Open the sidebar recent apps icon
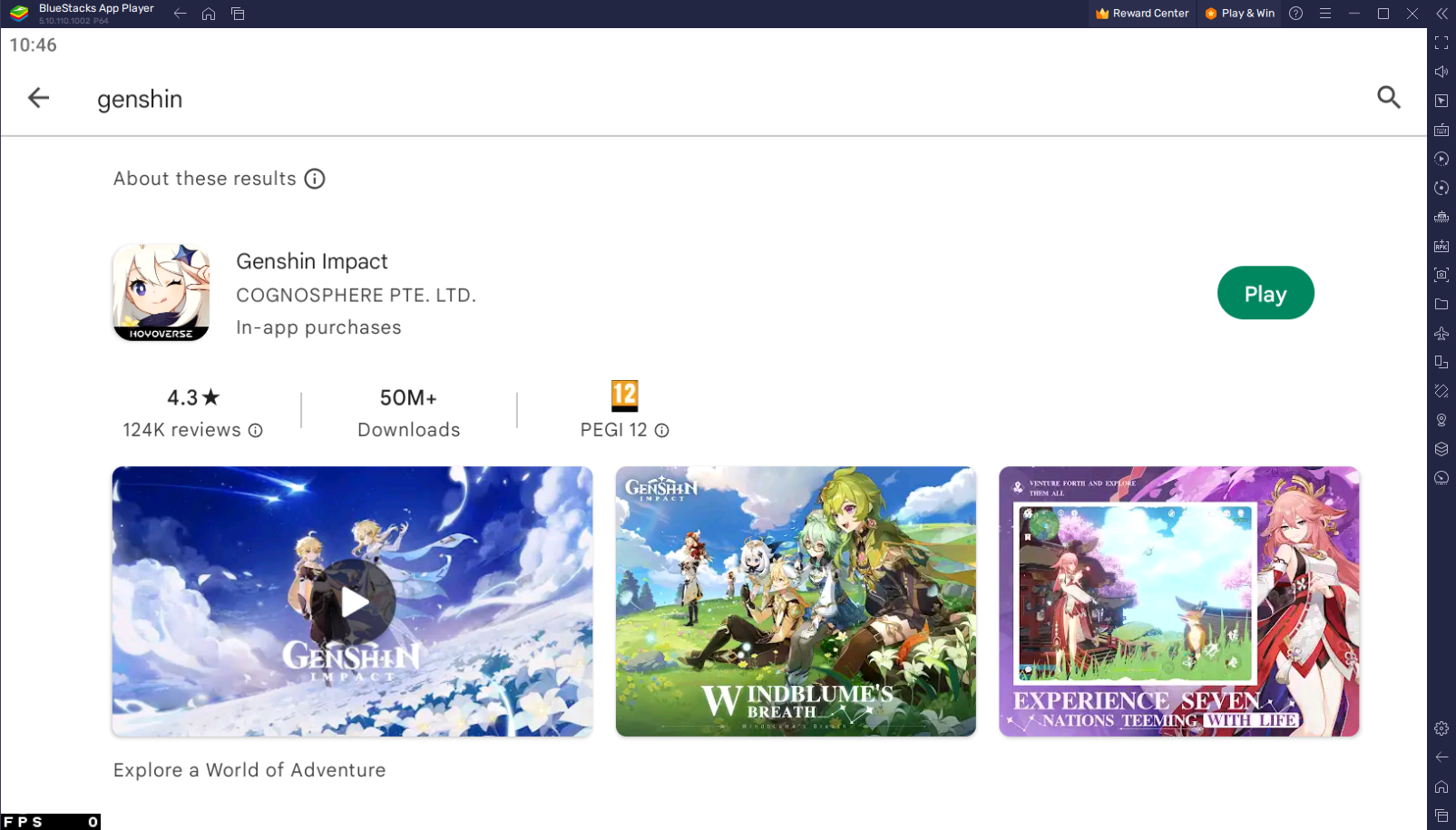Screen dimensions: 1456x830 (x=1441, y=815)
